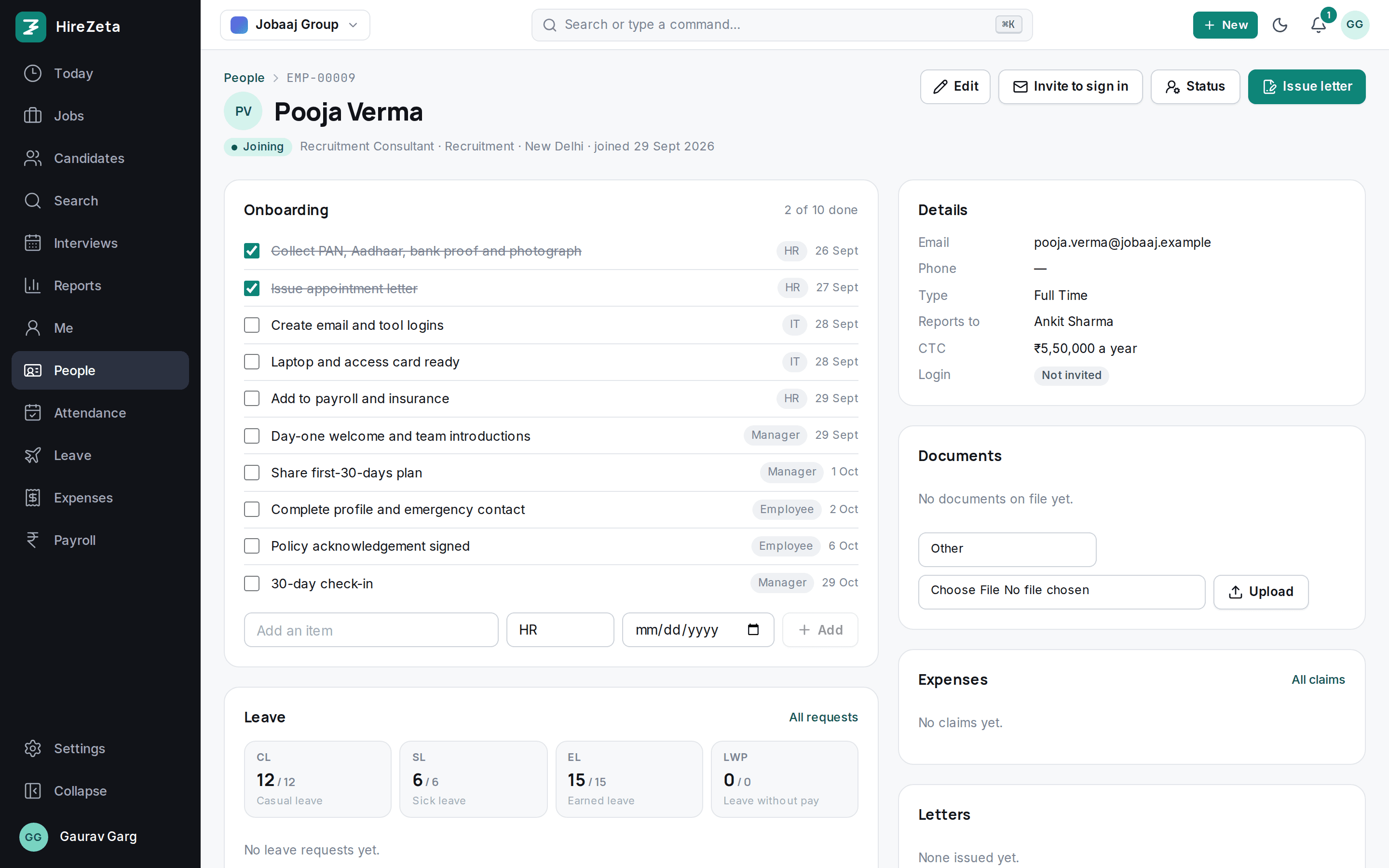This screenshot has width=1389, height=868.
Task: Uncheck Issue appointment letter task
Action: pos(251,288)
